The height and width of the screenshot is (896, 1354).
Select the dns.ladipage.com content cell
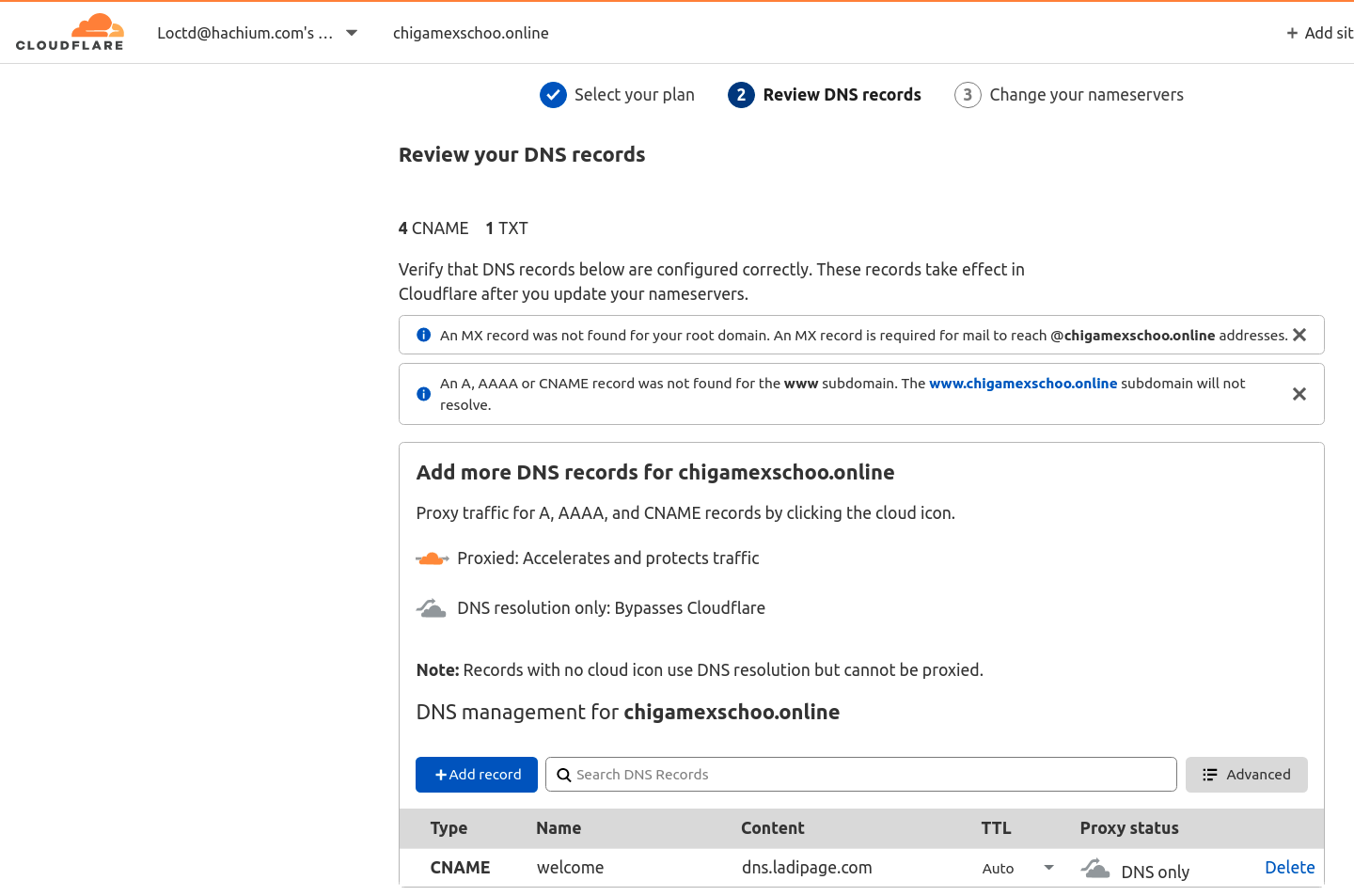click(807, 868)
